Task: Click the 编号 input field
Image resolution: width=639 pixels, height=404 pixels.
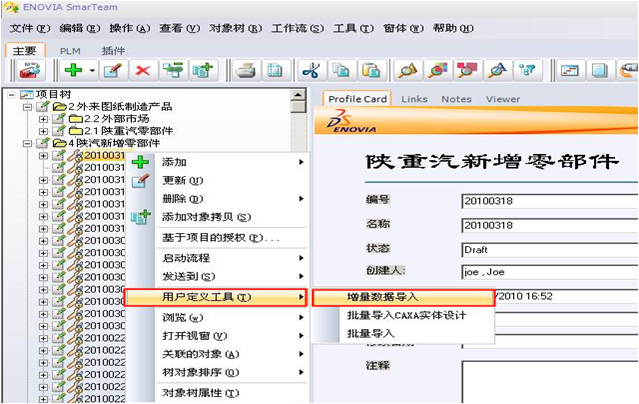Action: pyautogui.click(x=550, y=201)
